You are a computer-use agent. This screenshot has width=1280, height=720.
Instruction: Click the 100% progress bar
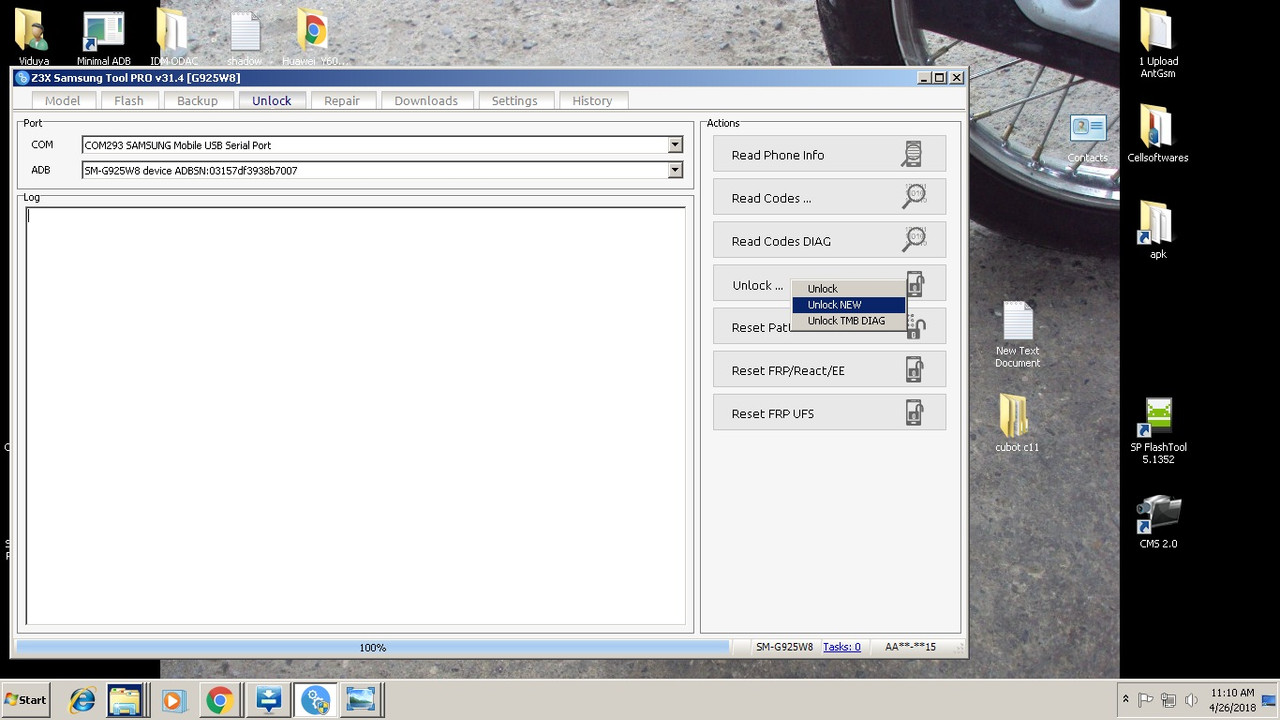pyautogui.click(x=373, y=647)
